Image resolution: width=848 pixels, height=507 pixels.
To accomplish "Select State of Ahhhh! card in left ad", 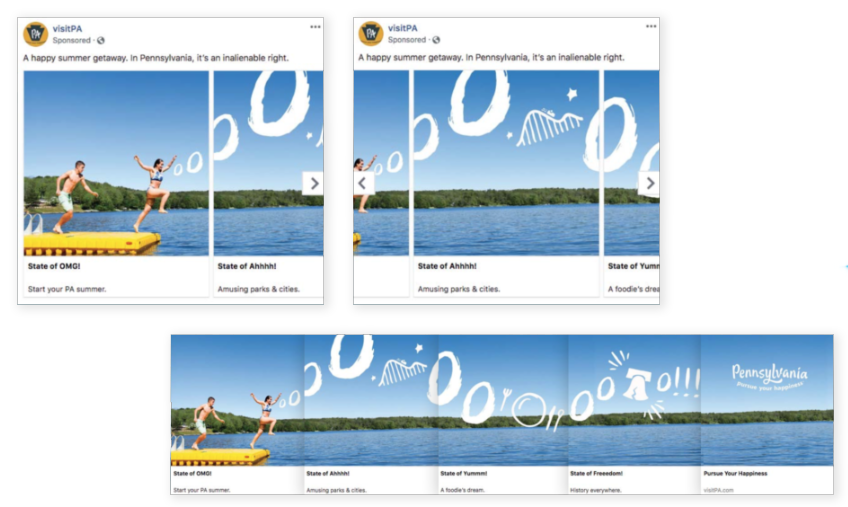I will [269, 184].
